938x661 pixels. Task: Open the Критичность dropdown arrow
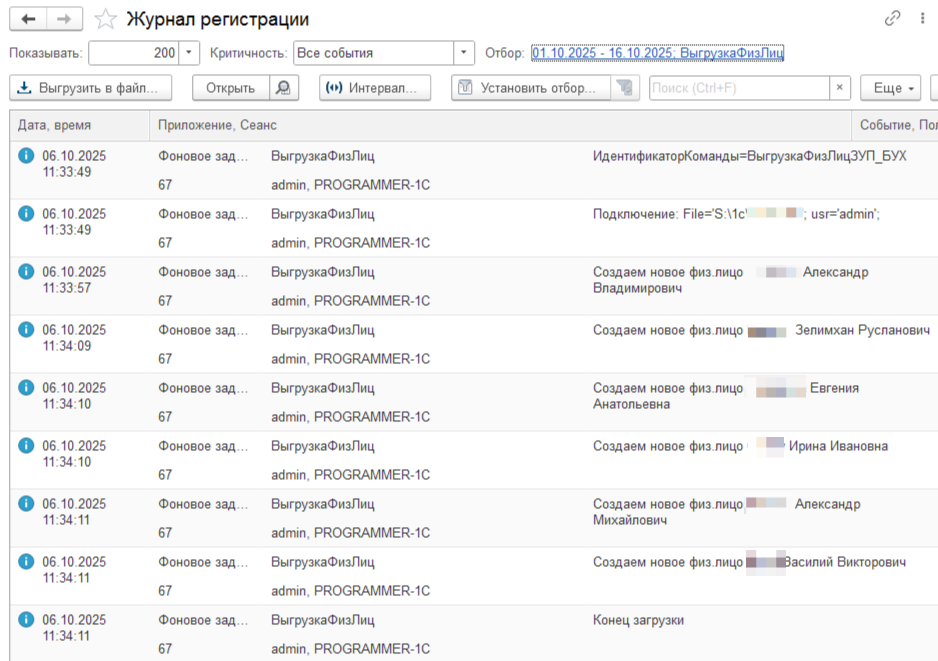464,53
